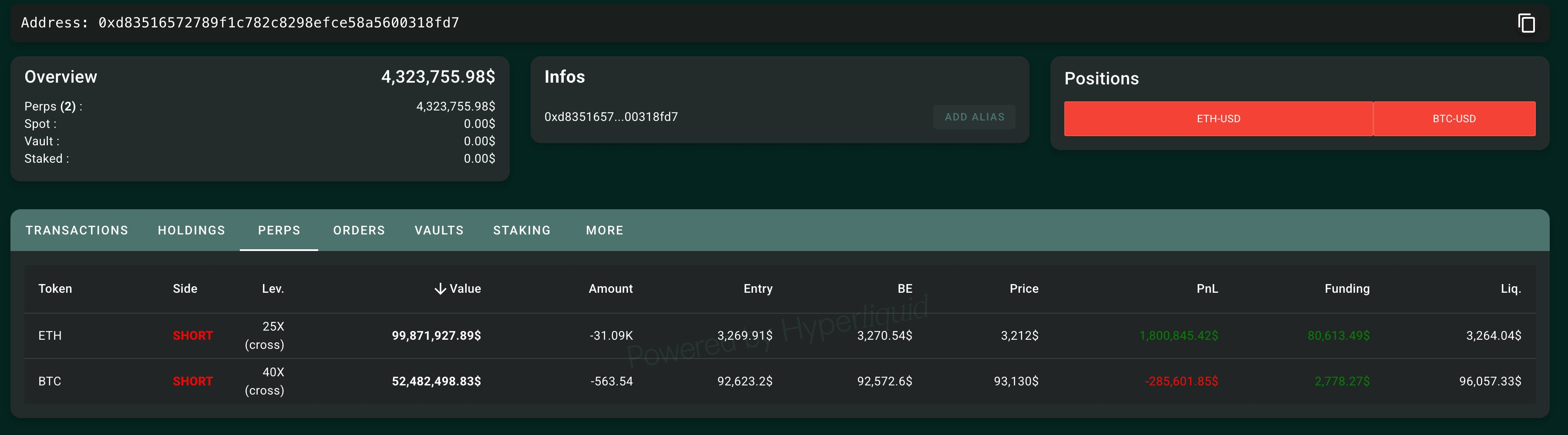Screen dimensions: 1568x435
Task: Click the BTC token row
Action: (50, 381)
